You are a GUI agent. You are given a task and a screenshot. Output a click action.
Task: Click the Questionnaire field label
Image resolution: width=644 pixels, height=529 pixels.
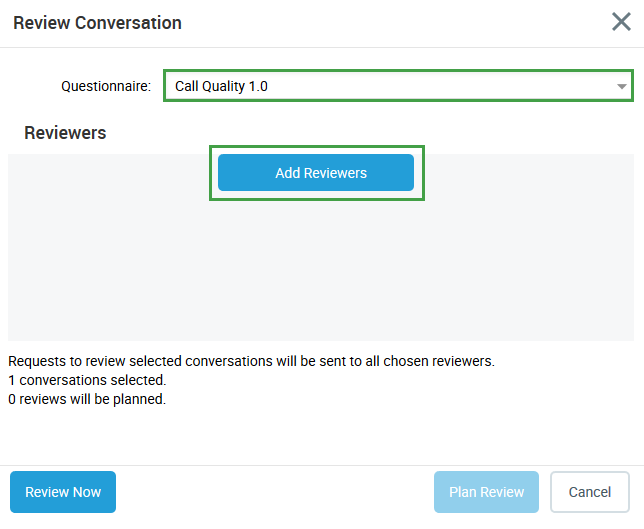106,86
